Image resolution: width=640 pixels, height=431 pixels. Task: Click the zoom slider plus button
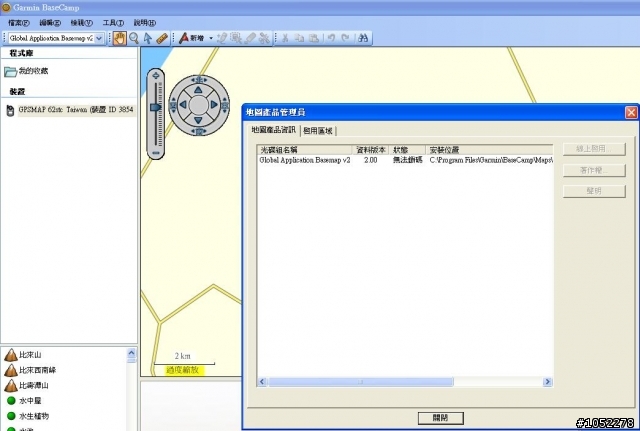click(x=156, y=76)
